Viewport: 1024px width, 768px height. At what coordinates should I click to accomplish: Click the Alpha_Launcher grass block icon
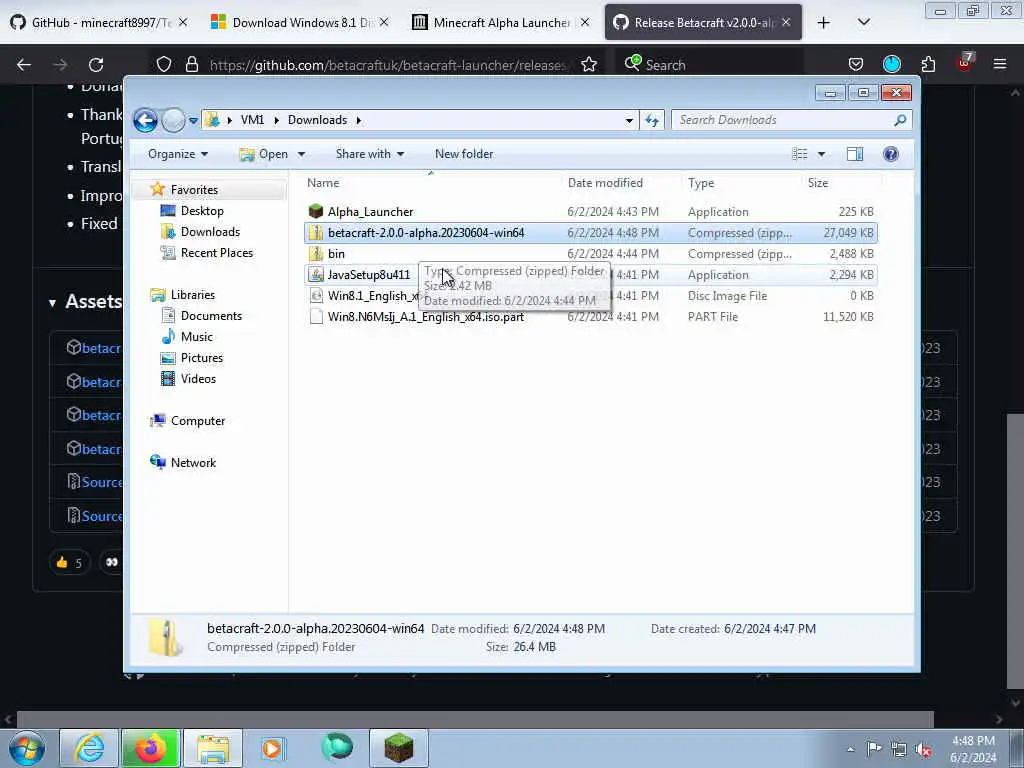coord(316,211)
